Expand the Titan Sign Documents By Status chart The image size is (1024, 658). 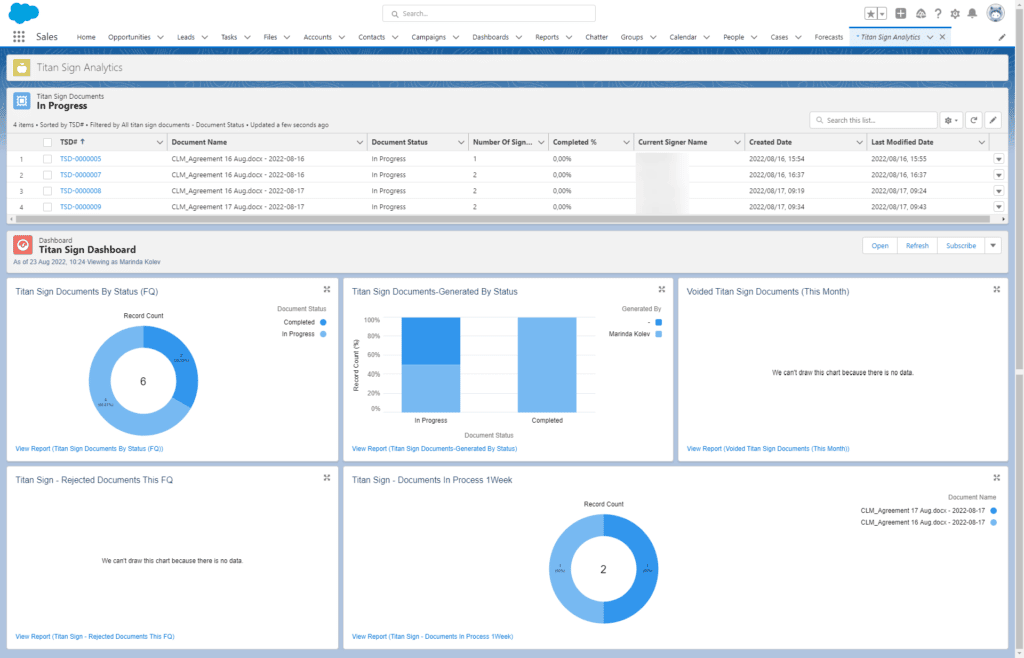pos(327,289)
